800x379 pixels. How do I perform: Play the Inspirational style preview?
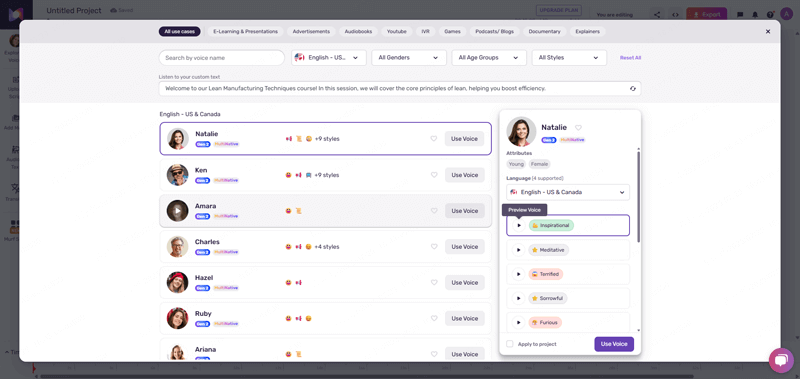click(519, 225)
